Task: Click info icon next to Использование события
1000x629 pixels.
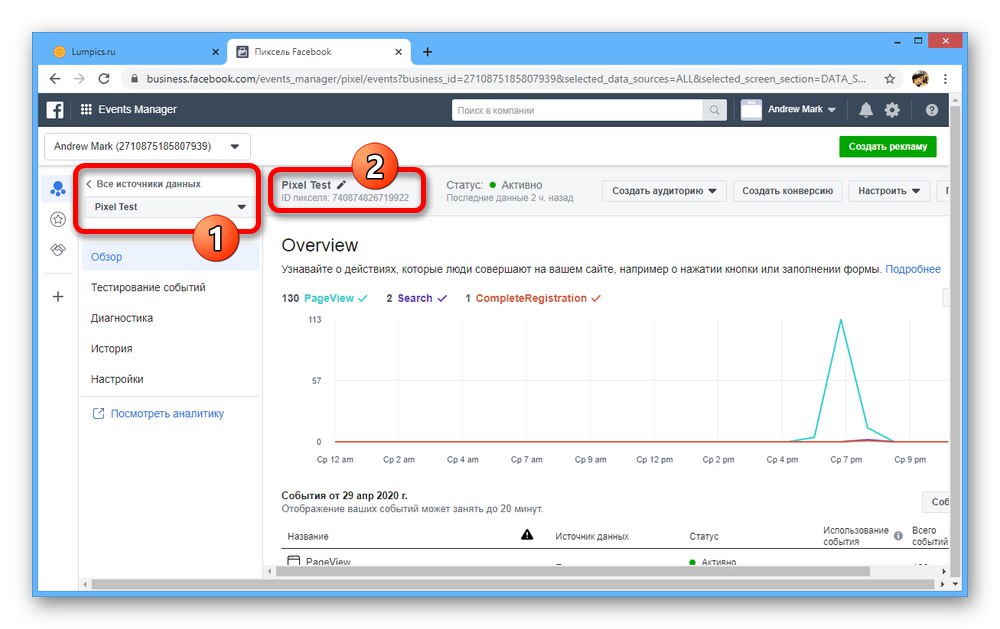Action: click(x=898, y=536)
